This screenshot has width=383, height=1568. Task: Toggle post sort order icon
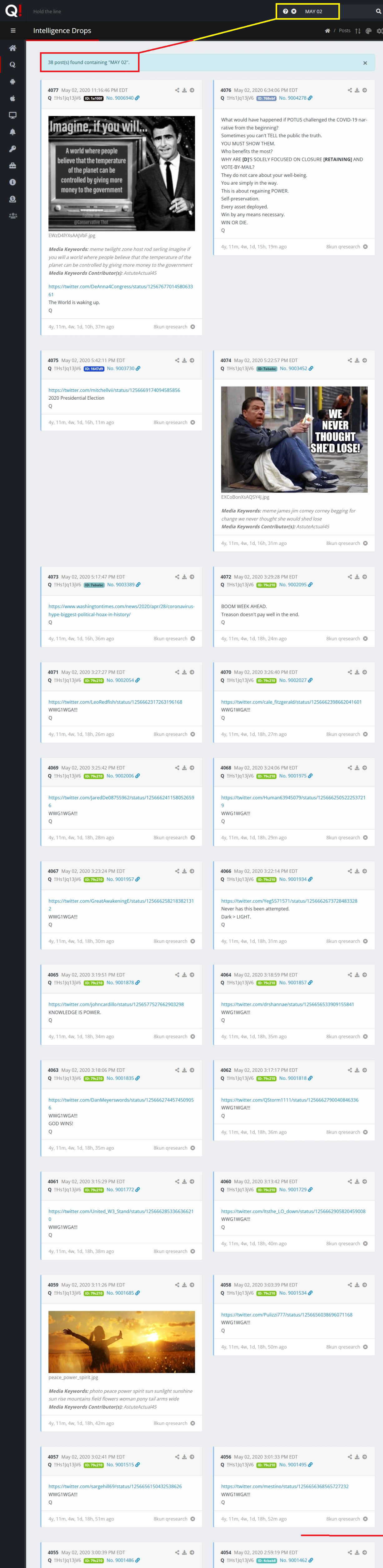[x=357, y=30]
